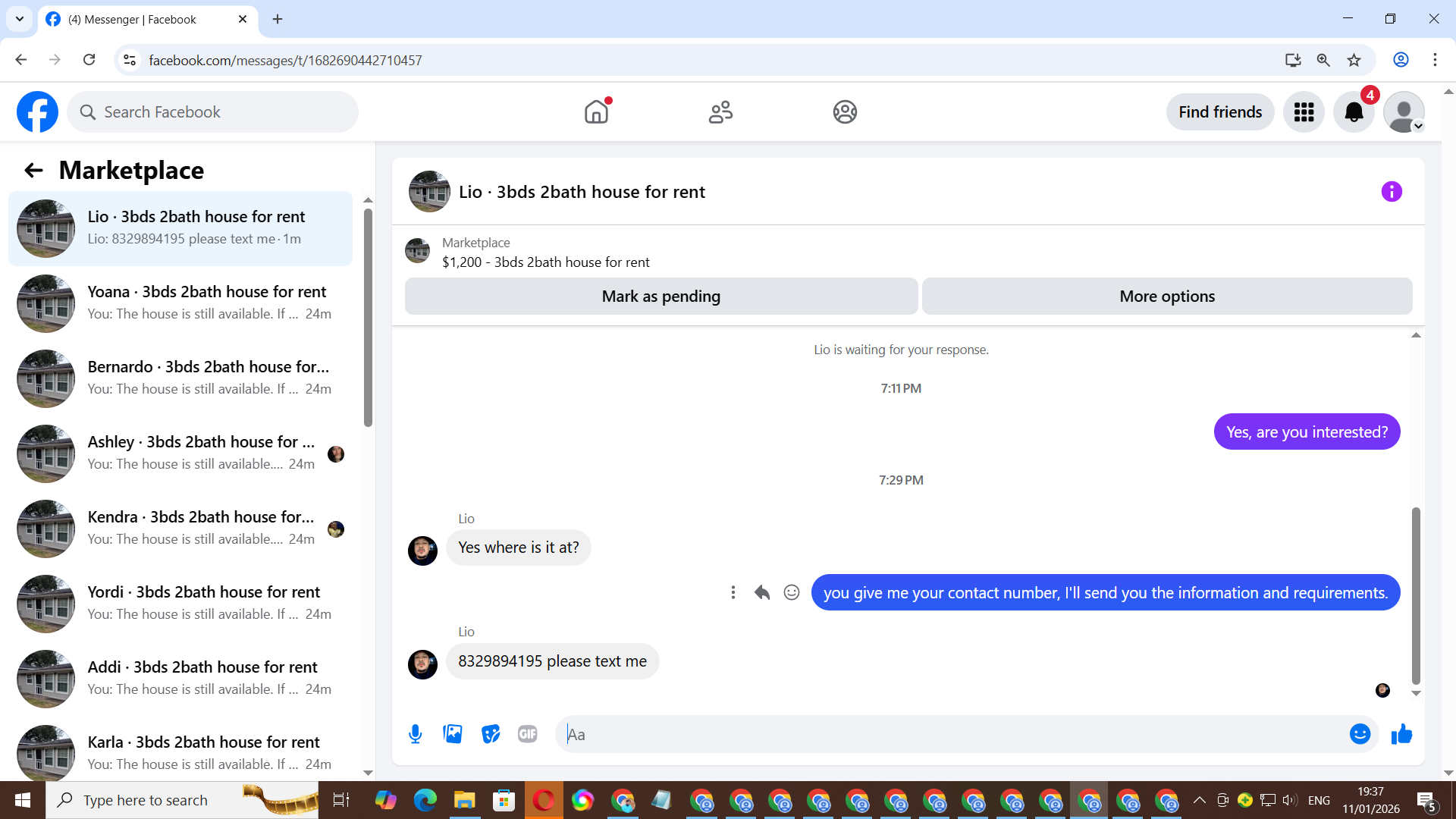Open the account profile menu
Image resolution: width=1456 pixels, height=819 pixels.
click(1404, 112)
